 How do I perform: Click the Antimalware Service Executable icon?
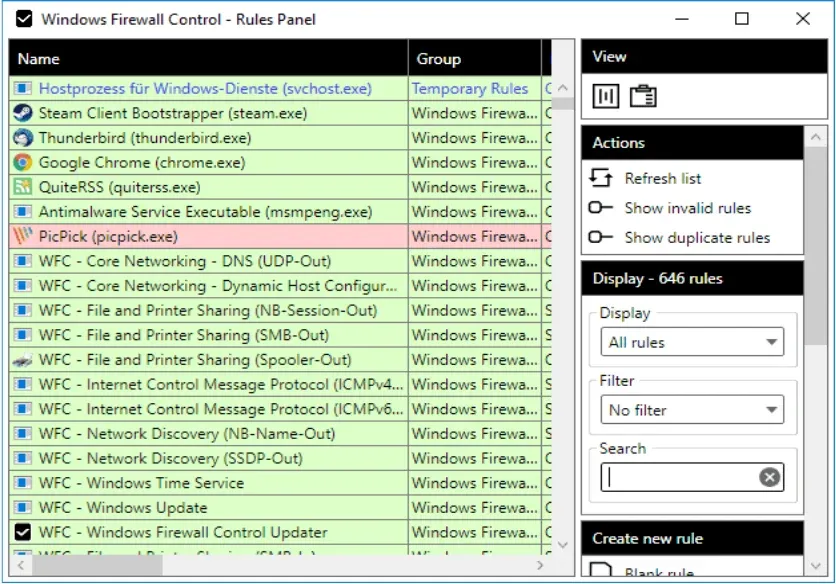tap(22, 211)
